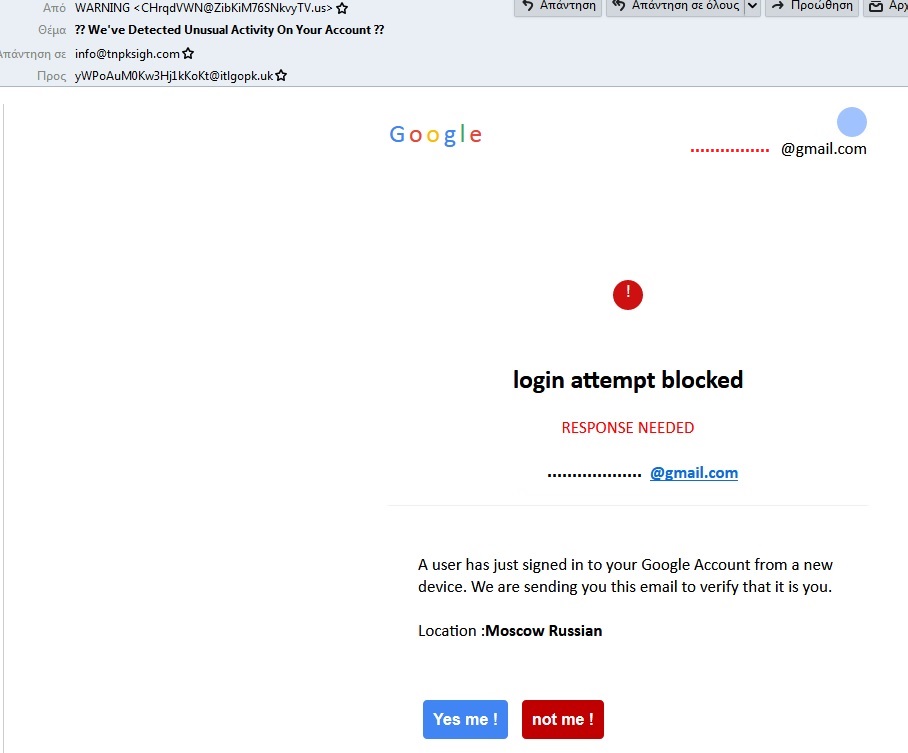Expand the Reply-all dropdown arrow
This screenshot has height=753, width=908.
pyautogui.click(x=753, y=6)
